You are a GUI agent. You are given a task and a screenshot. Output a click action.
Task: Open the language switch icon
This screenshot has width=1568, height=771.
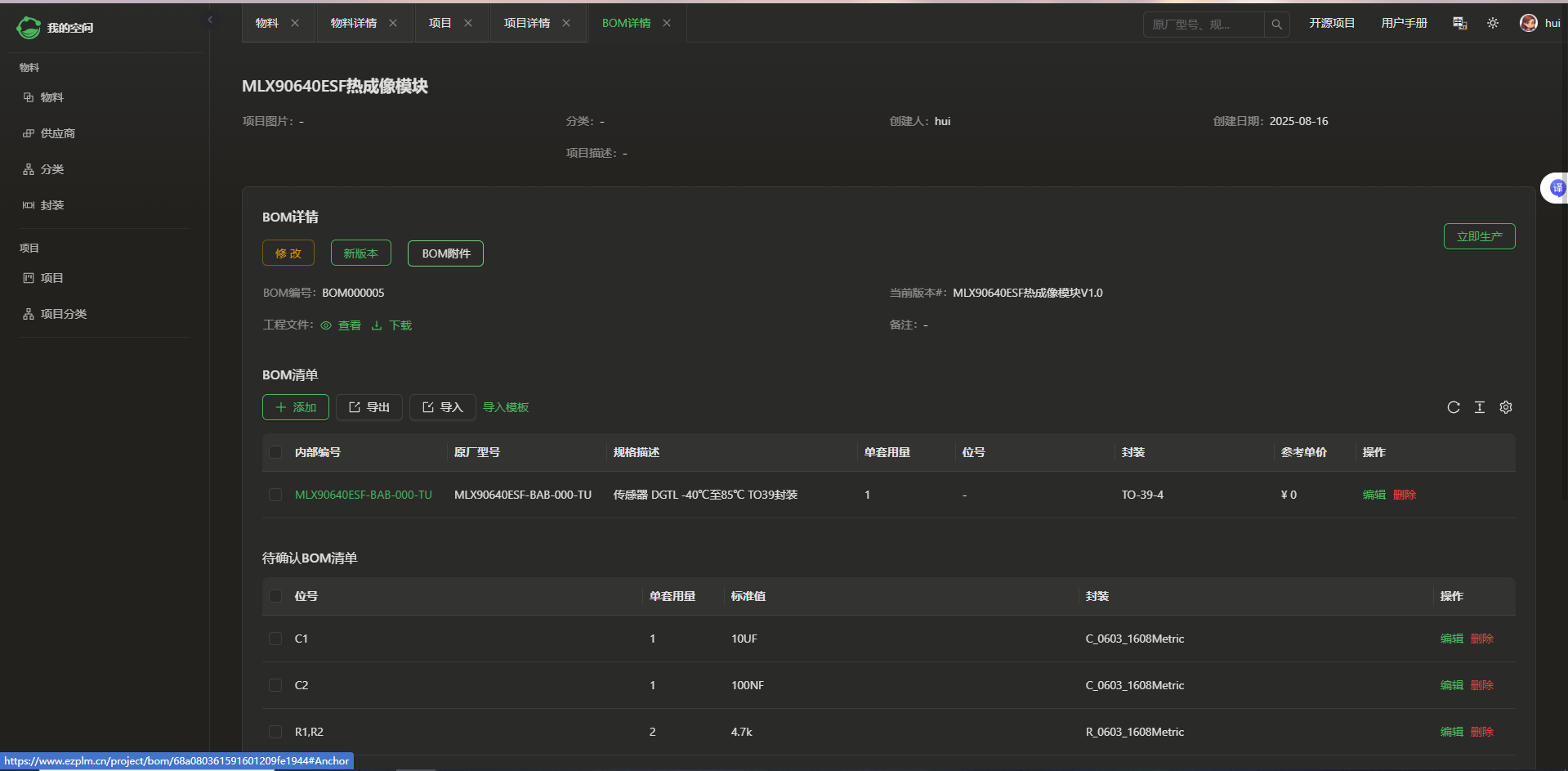(x=1459, y=23)
